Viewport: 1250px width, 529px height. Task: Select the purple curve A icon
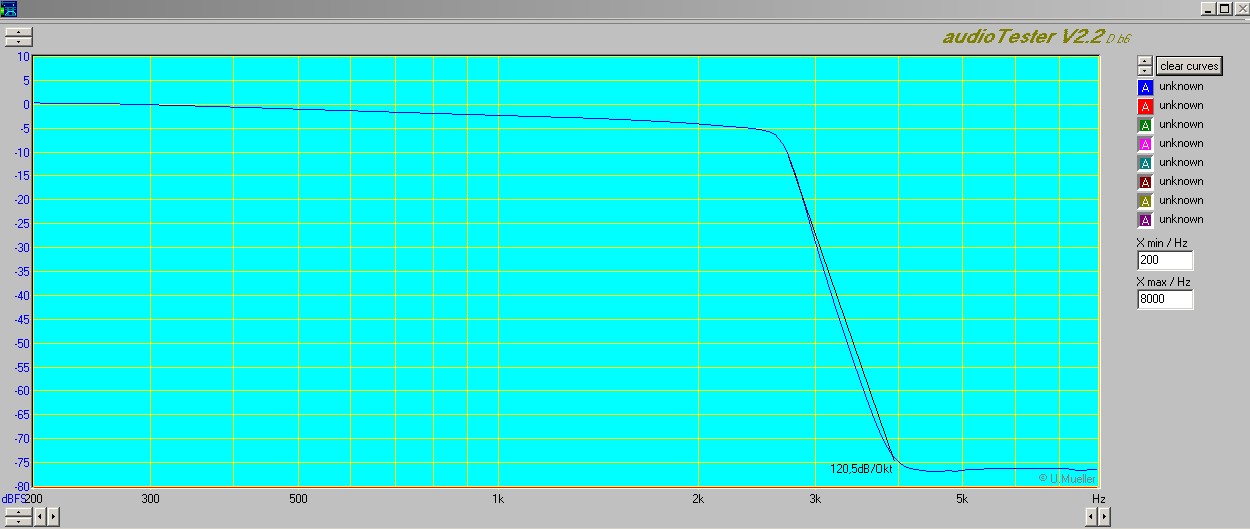pyautogui.click(x=1145, y=220)
